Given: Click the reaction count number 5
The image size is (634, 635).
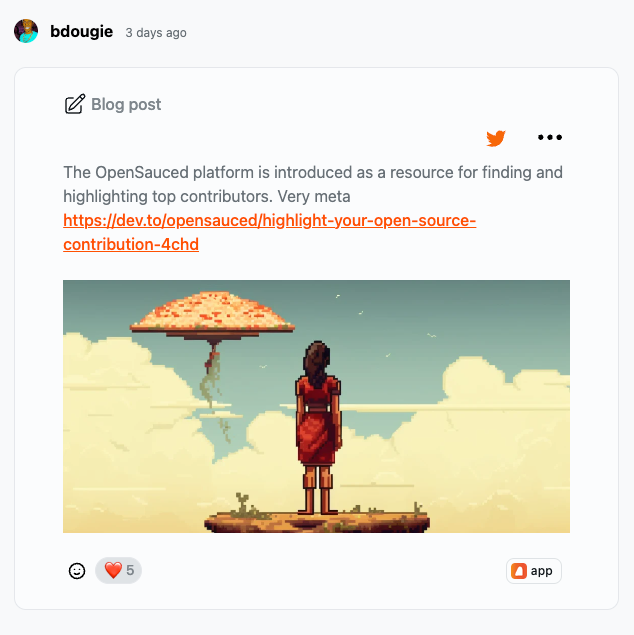Looking at the screenshot, I should pyautogui.click(x=130, y=571).
